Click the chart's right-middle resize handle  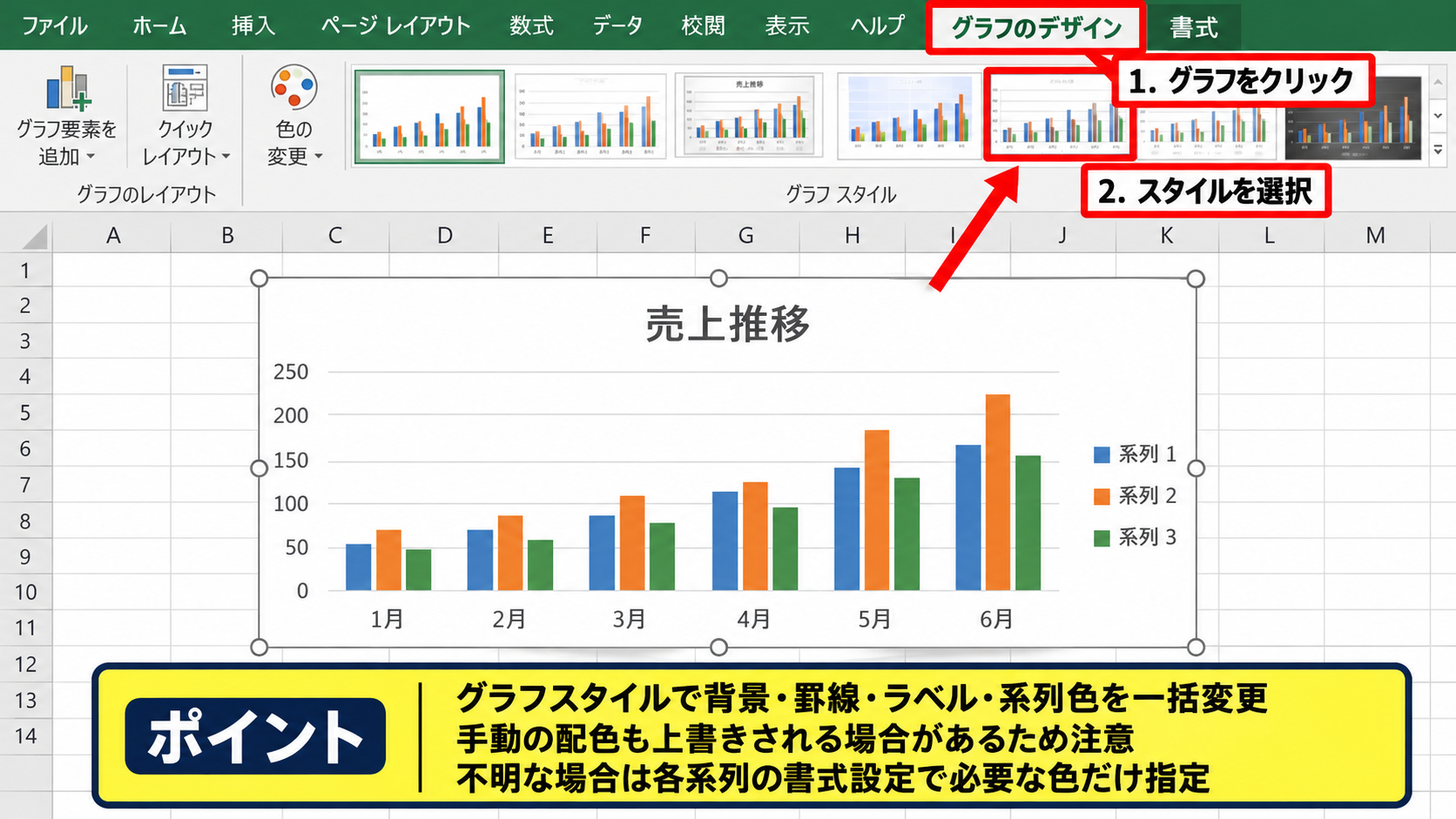point(1196,468)
